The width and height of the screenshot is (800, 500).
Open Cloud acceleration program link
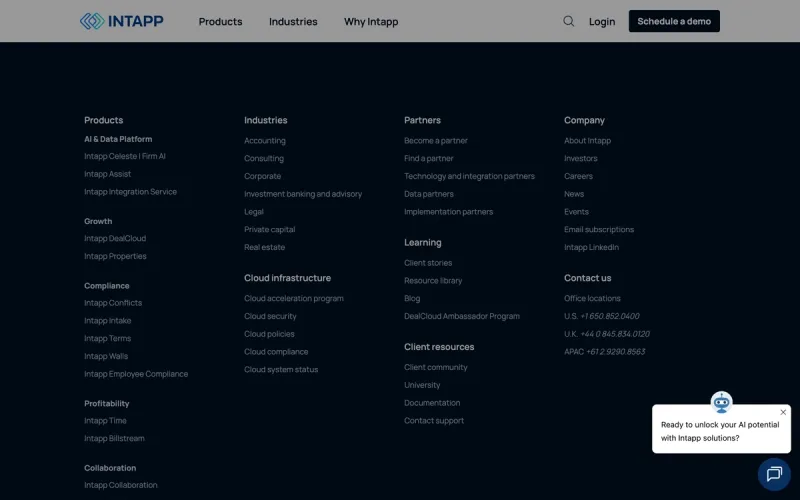tap(293, 298)
